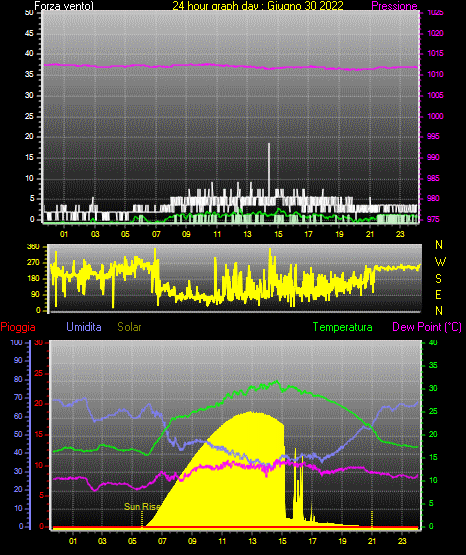The image size is (466, 555).
Task: Click the Dew Point (°C) legend label
Action: (427, 327)
